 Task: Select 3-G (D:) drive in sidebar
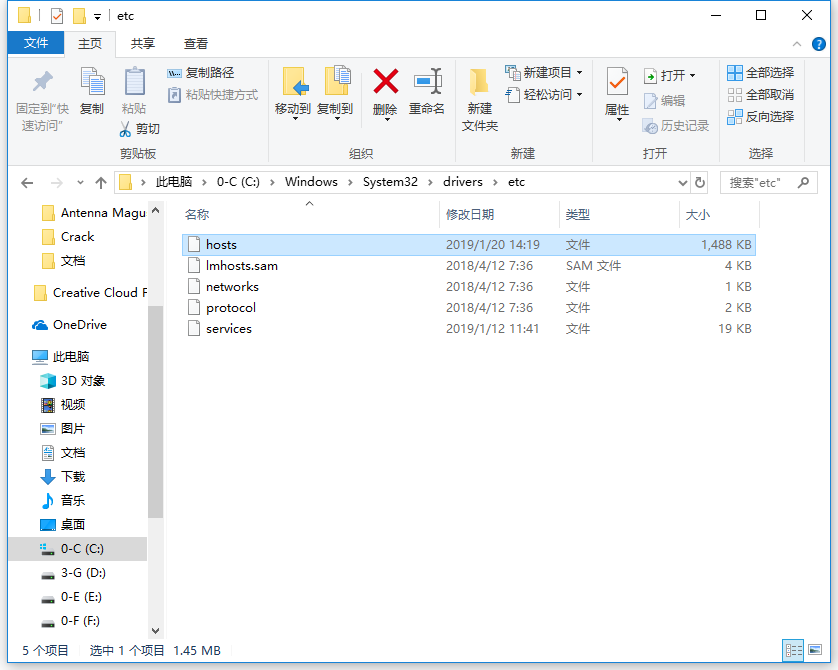tap(74, 573)
